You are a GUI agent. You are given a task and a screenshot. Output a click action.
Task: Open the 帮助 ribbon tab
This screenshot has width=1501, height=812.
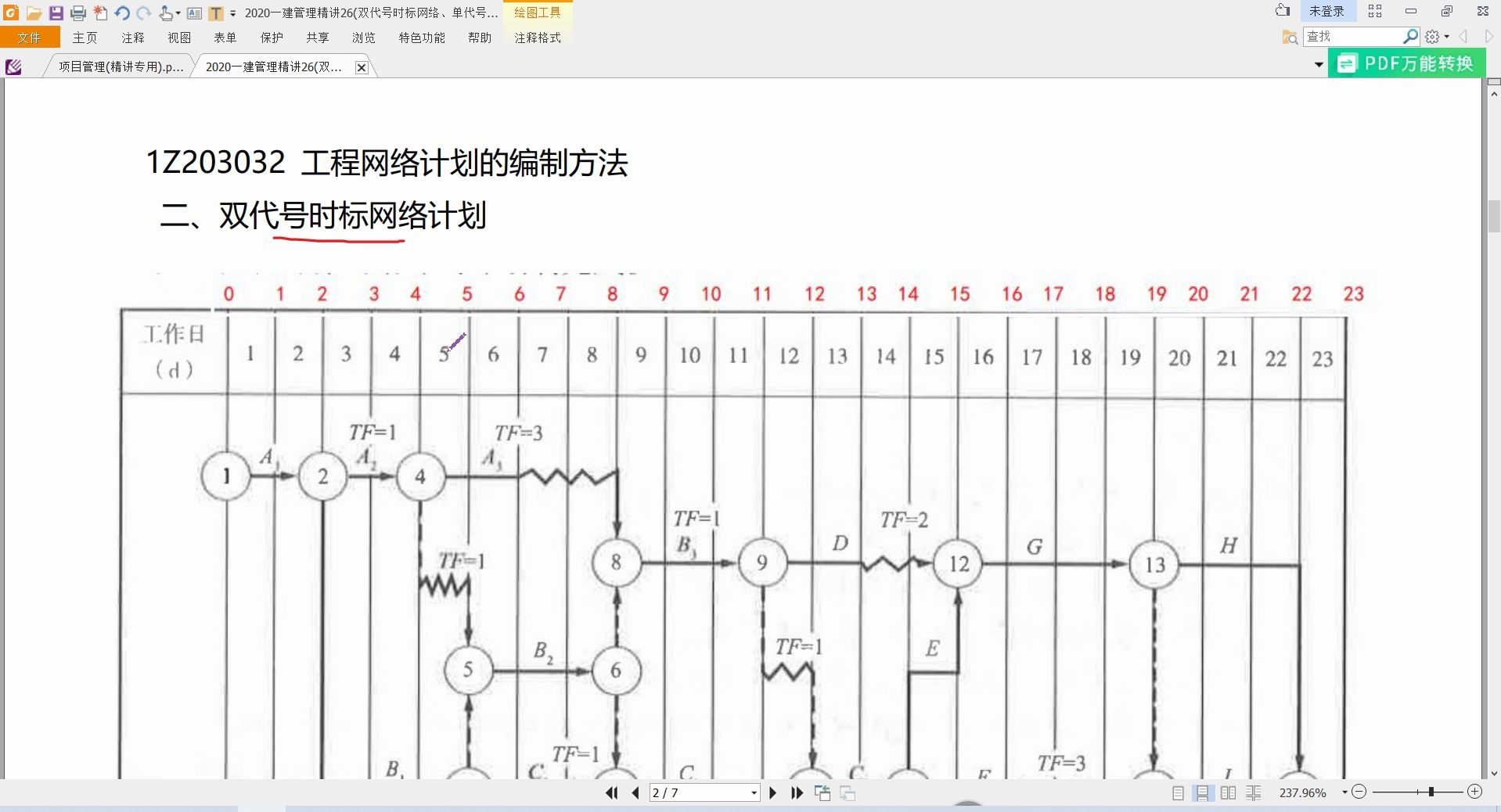480,38
